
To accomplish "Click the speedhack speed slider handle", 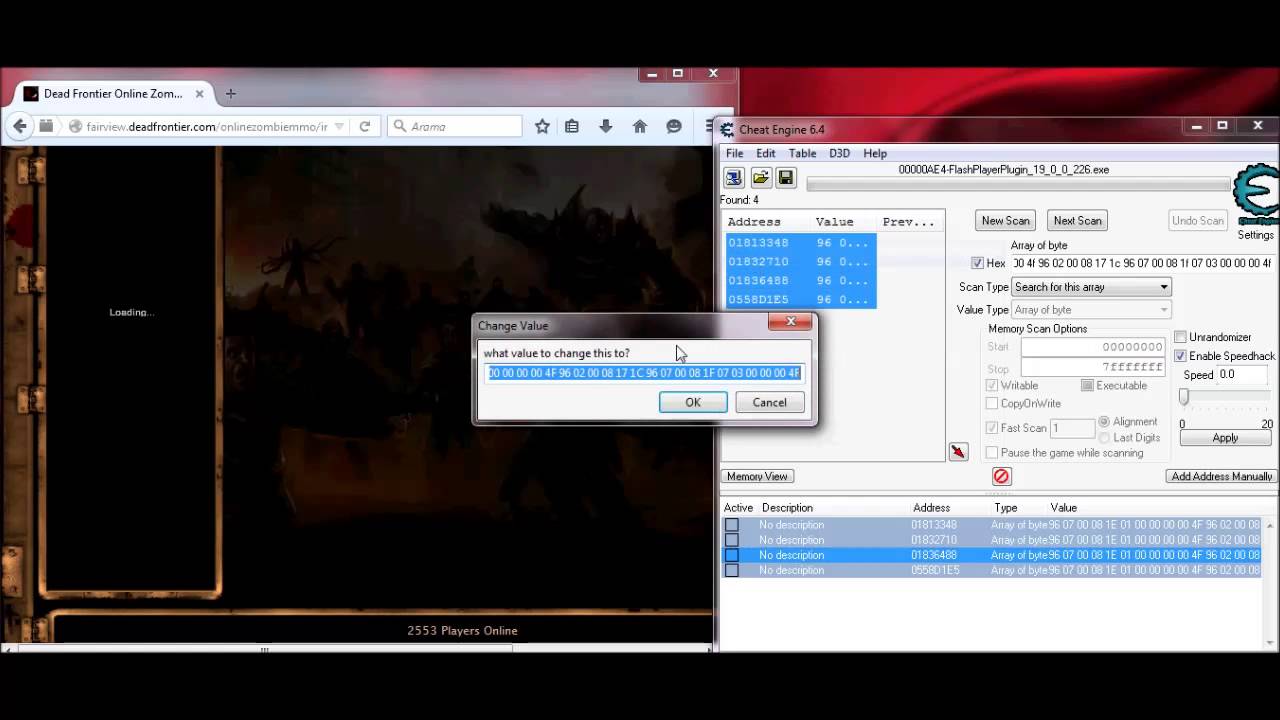I will pyautogui.click(x=1184, y=397).
